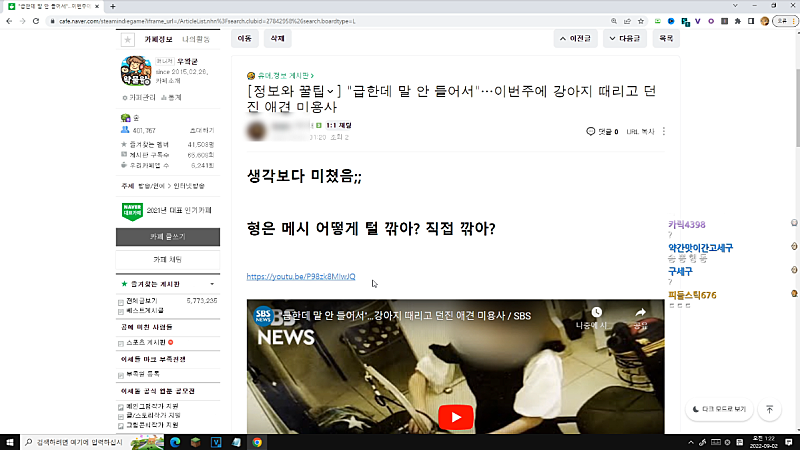Close the current browser tab
Screen dimensions: 800x450
point(97,7)
